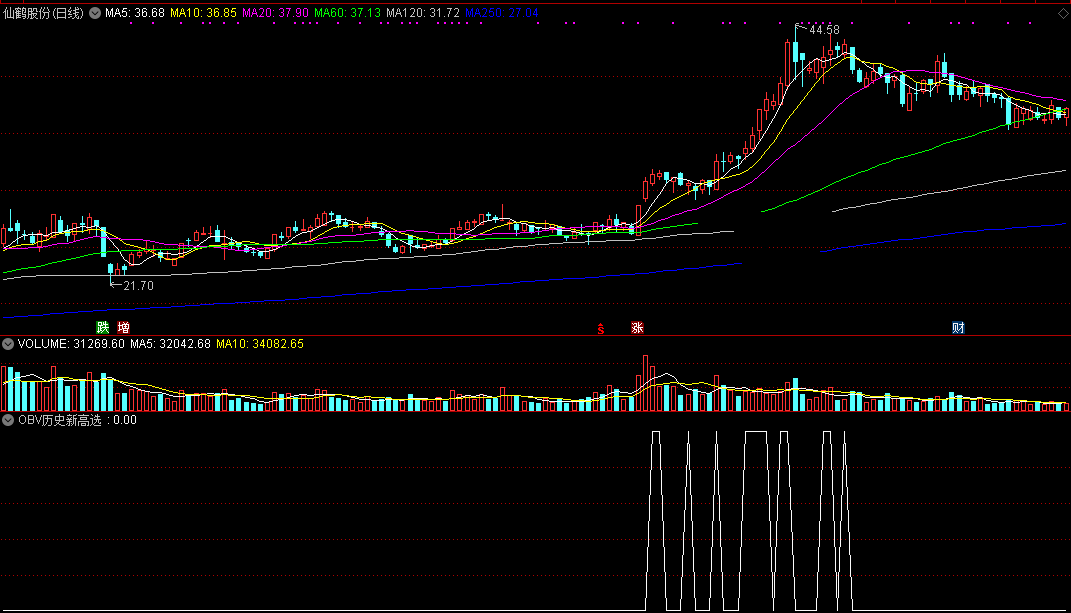Click the red $ event marker
The height and width of the screenshot is (613, 1071).
point(601,329)
